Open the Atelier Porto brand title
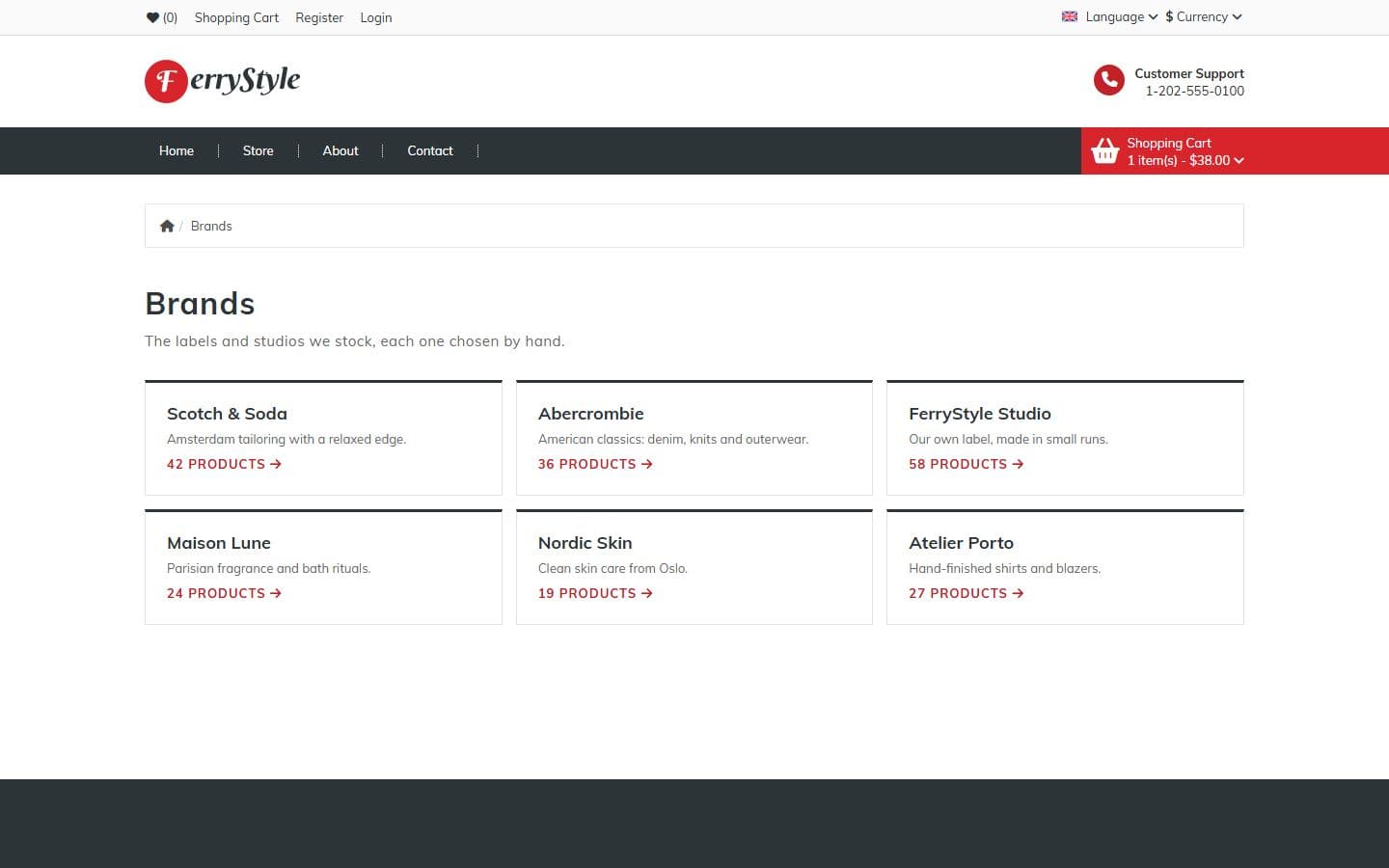This screenshot has height=868, width=1389. pyautogui.click(x=962, y=543)
